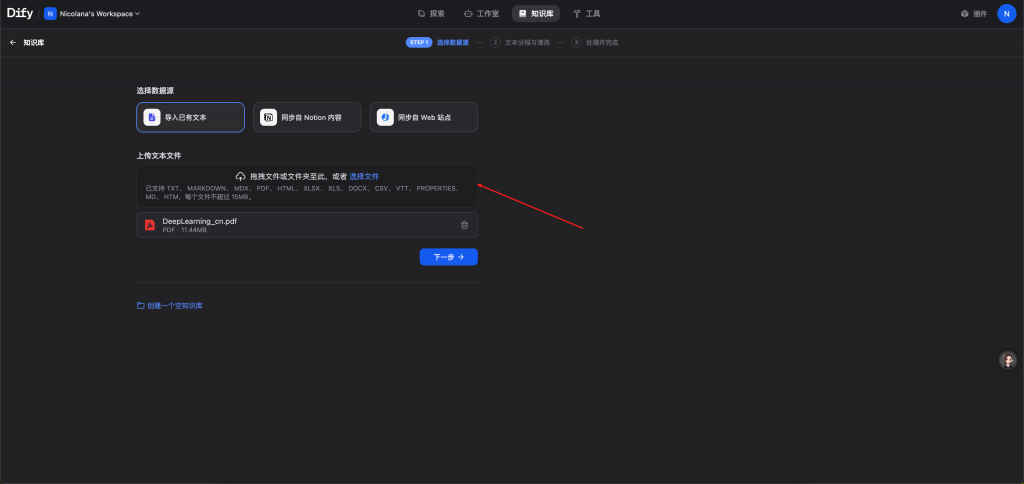Click the floating avatar on right edge
This screenshot has width=1024, height=484.
pos(1008,360)
